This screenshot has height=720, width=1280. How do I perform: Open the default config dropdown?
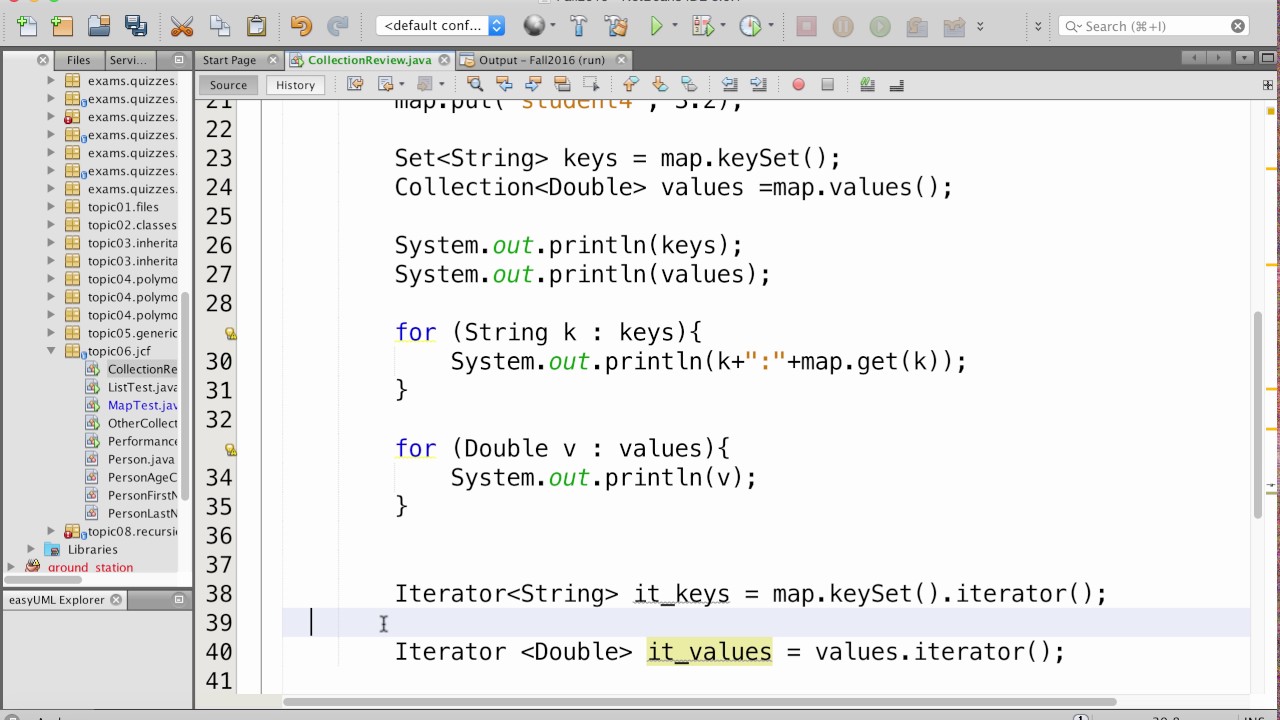(x=441, y=26)
